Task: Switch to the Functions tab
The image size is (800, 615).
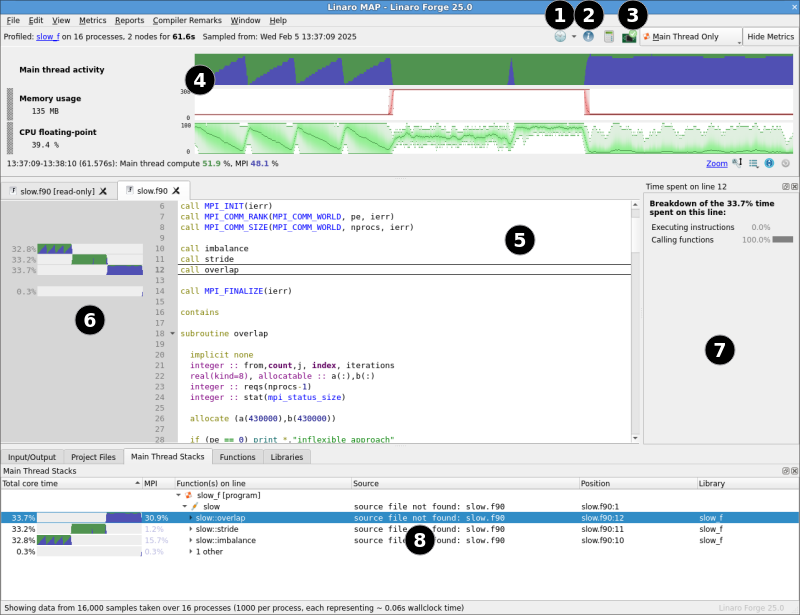Action: click(237, 457)
